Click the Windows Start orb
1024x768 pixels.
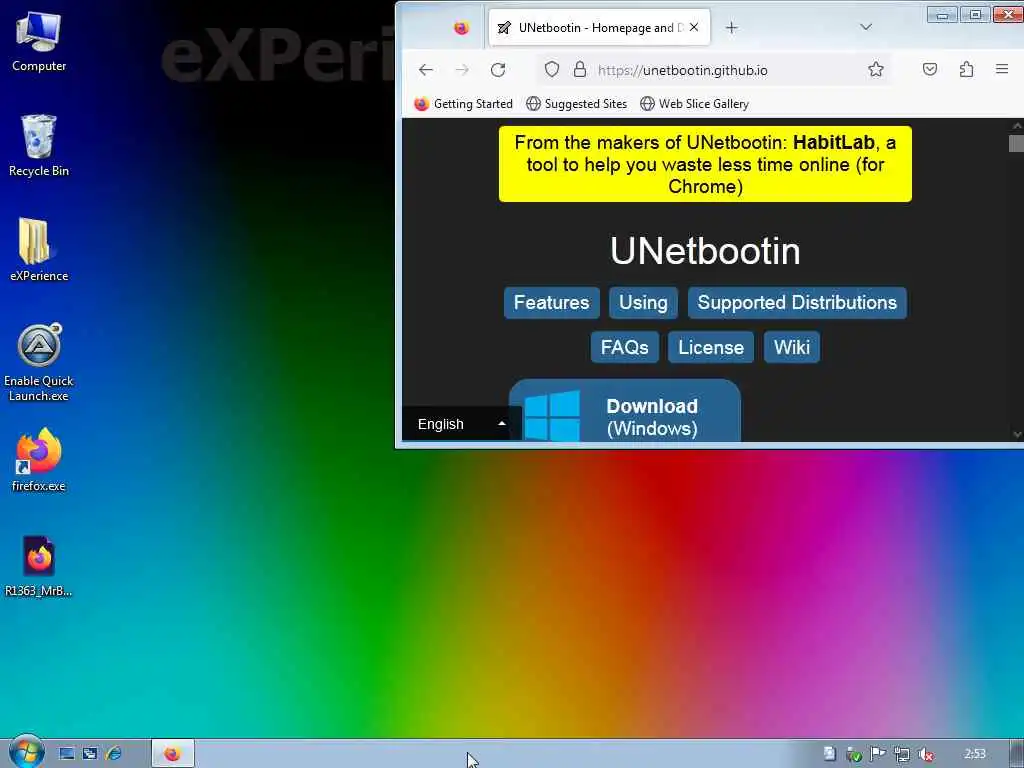tap(26, 752)
